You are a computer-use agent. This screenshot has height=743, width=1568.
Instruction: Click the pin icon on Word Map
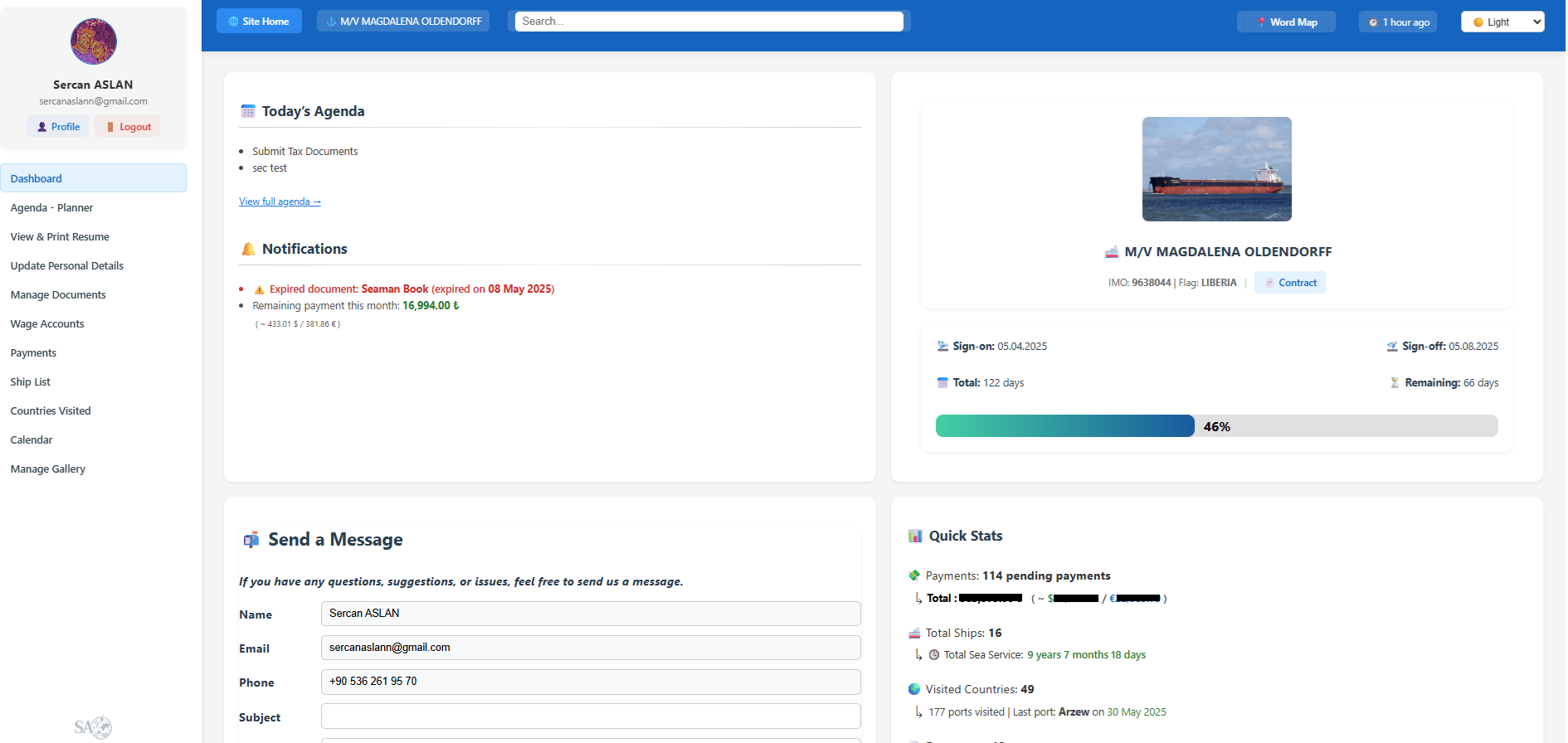[1262, 22]
